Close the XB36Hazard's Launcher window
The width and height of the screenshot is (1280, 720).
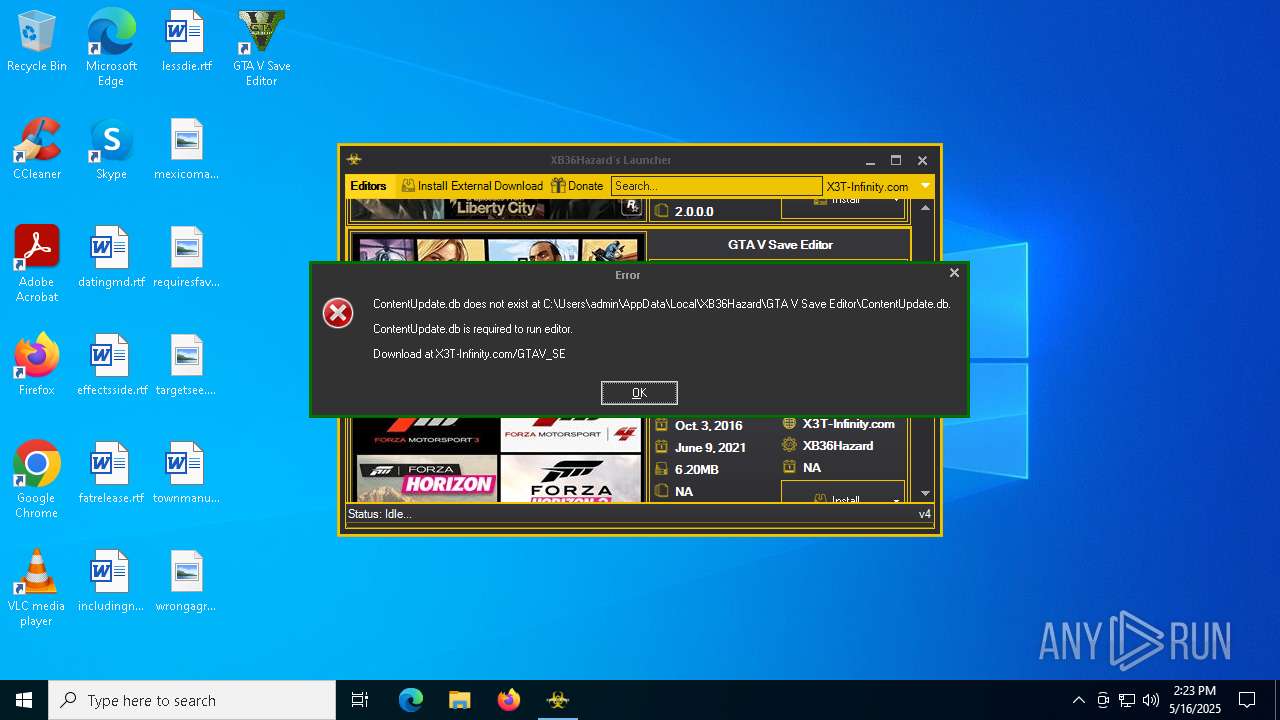pyautogui.click(x=922, y=160)
